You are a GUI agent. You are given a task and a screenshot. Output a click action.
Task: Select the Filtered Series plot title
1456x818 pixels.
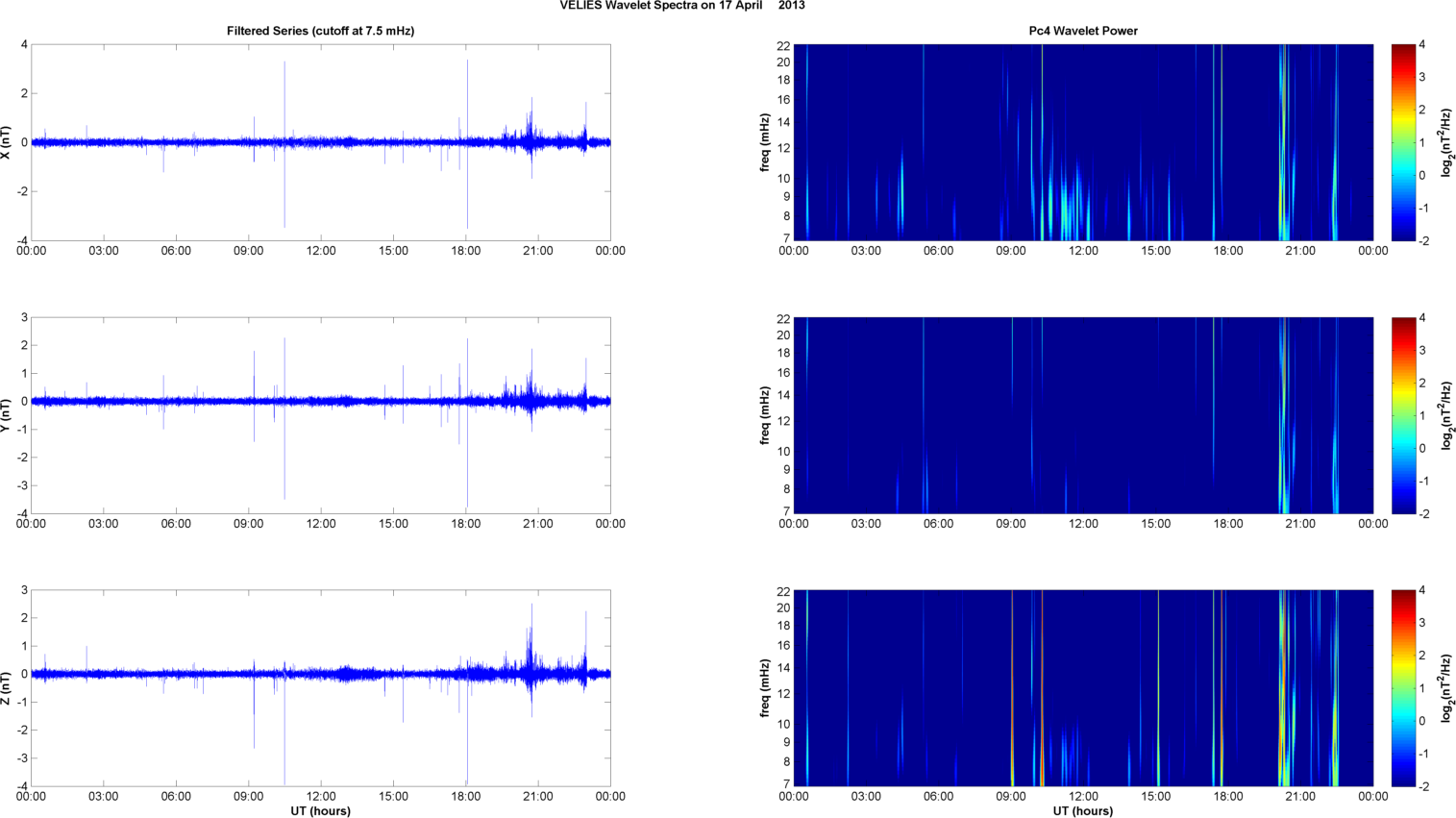pyautogui.click(x=320, y=31)
